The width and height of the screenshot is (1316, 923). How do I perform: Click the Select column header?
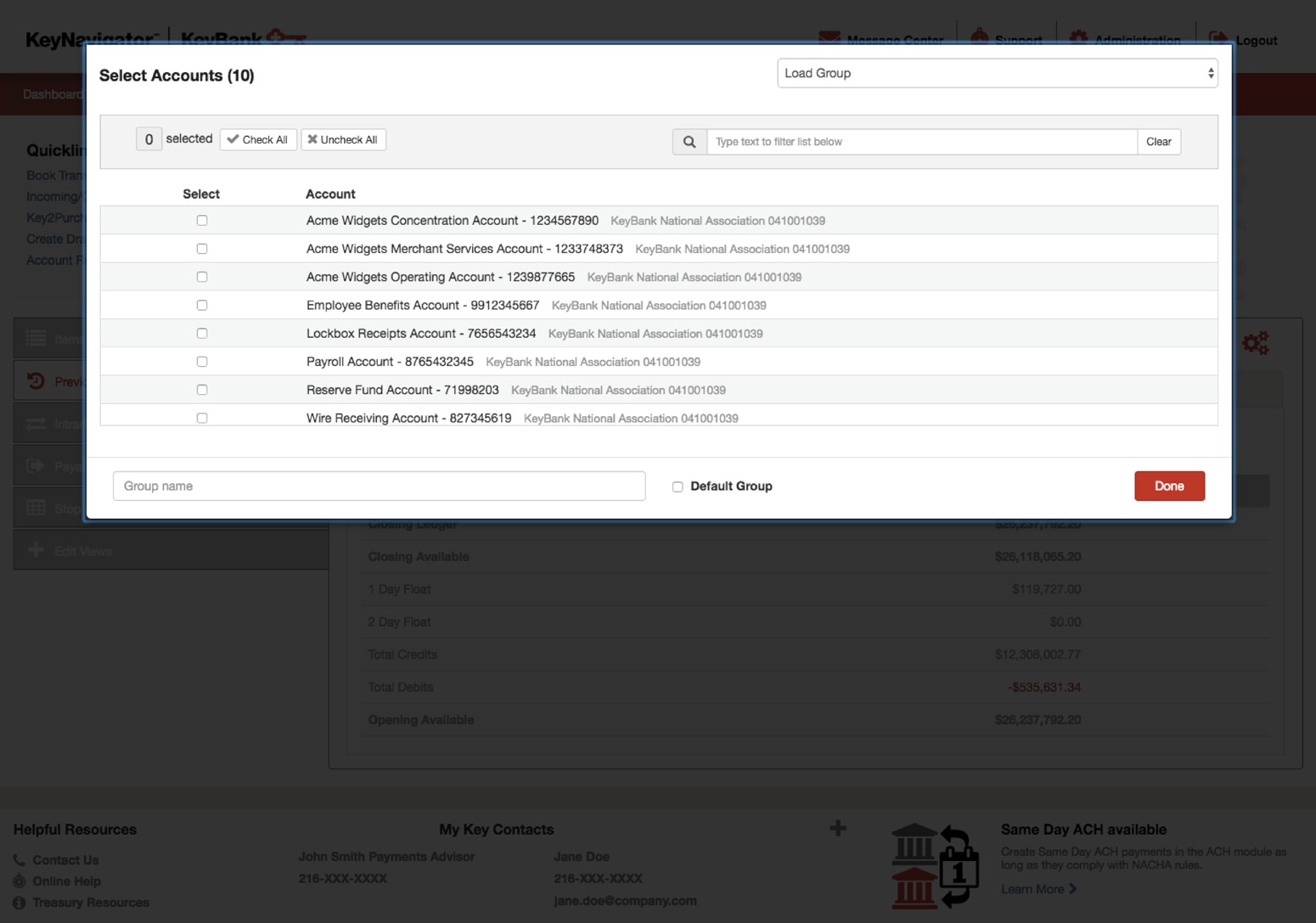pyautogui.click(x=201, y=194)
